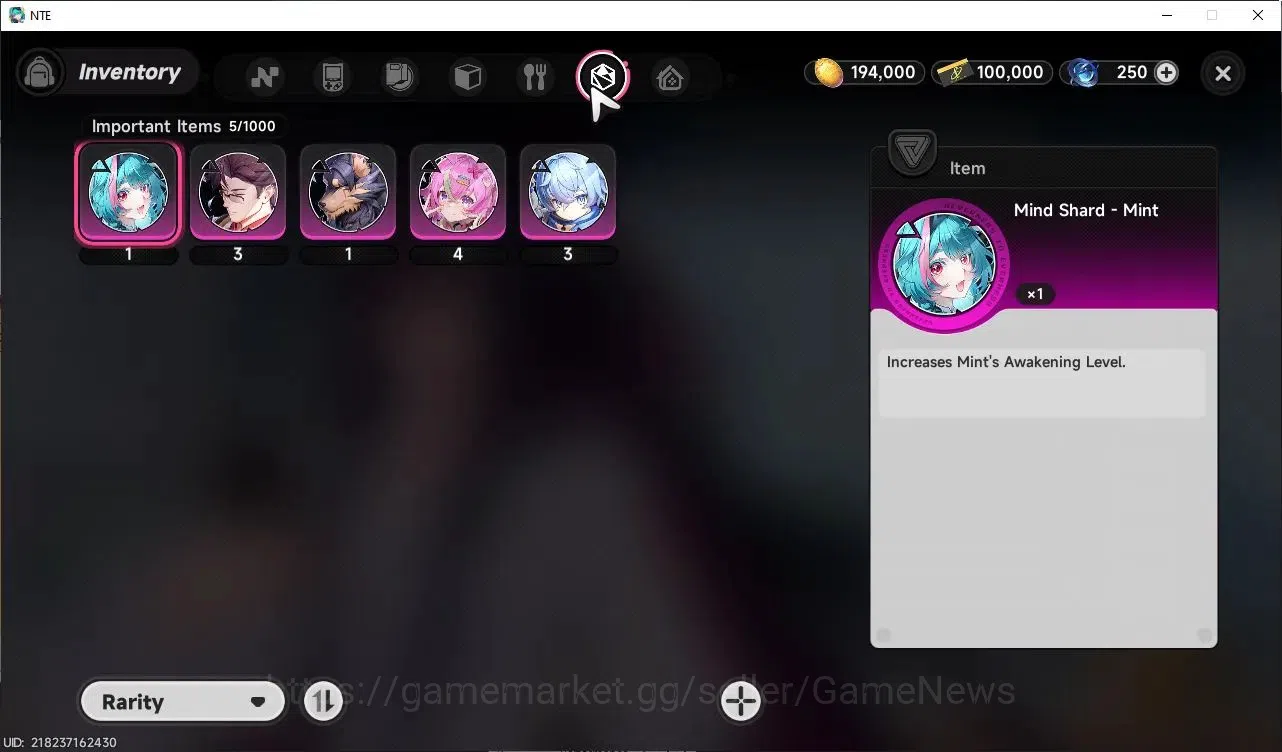This screenshot has width=1282, height=752.
Task: Select the Mind Shard Mint item
Action: (x=128, y=194)
